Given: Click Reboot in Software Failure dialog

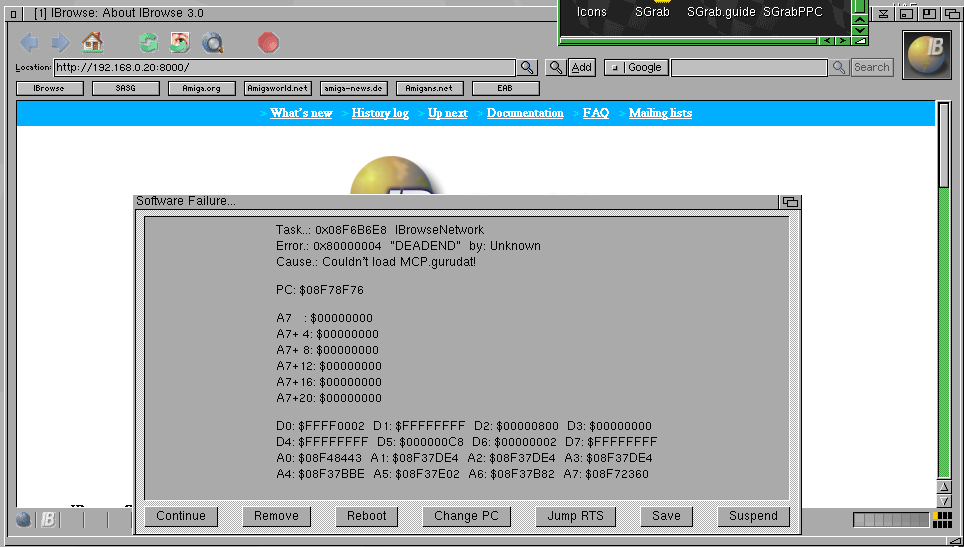Looking at the screenshot, I should pyautogui.click(x=366, y=516).
